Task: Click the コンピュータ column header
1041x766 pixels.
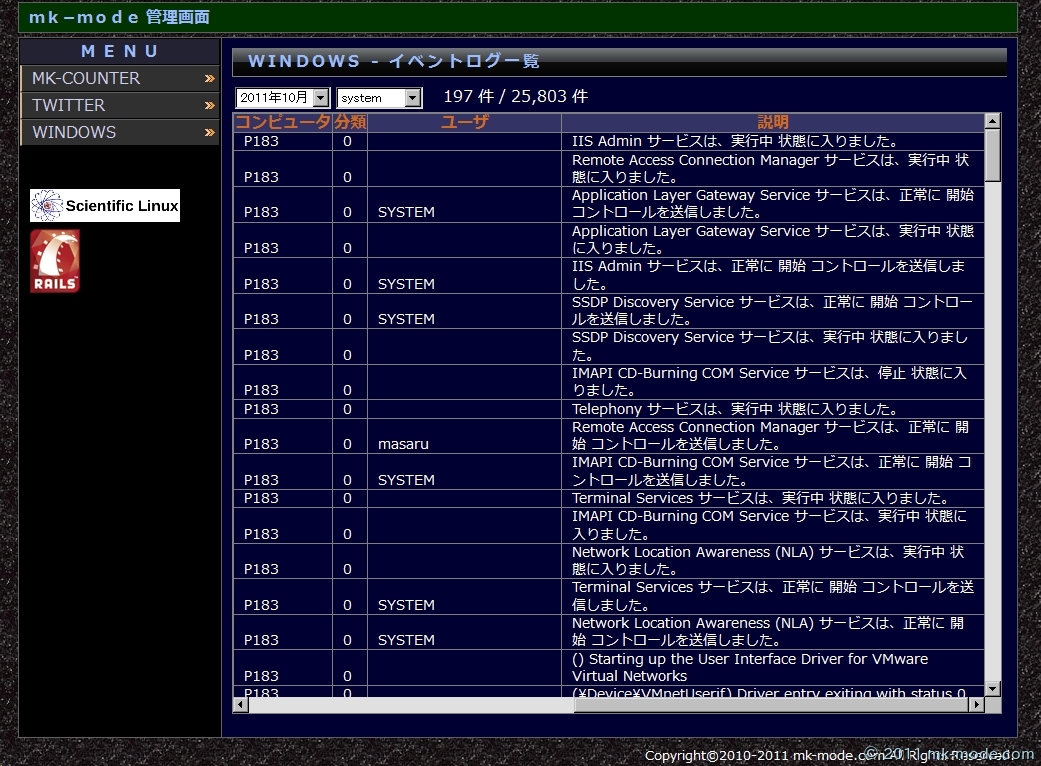Action: pyautogui.click(x=282, y=122)
